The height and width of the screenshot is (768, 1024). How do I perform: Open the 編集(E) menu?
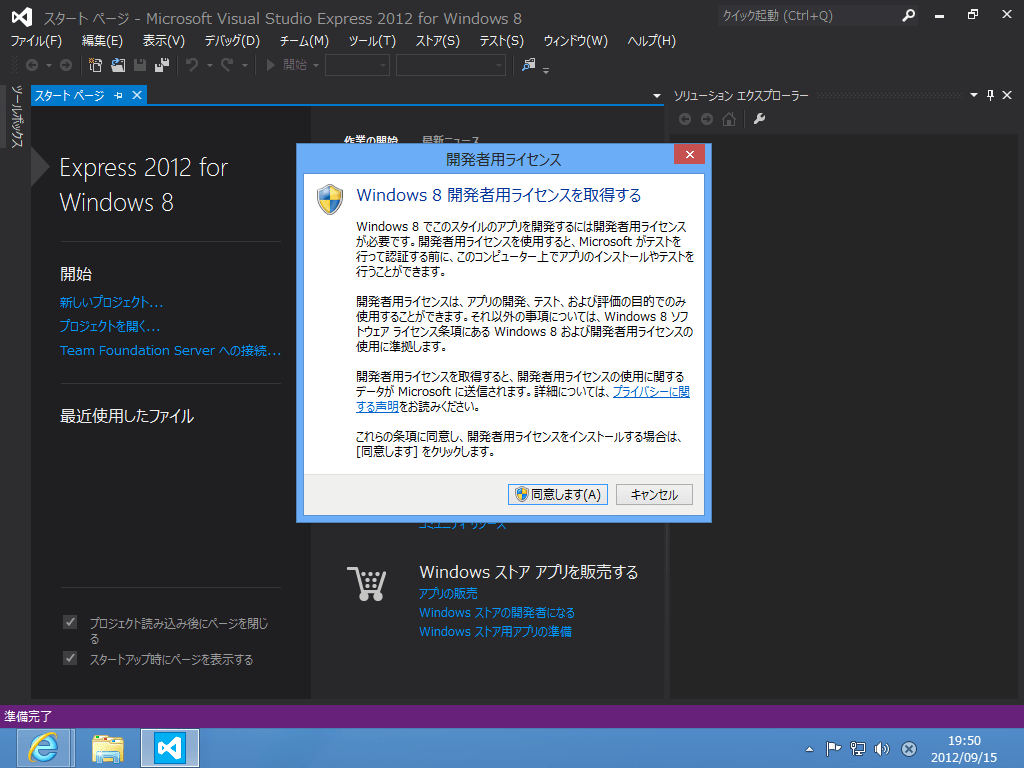point(102,41)
